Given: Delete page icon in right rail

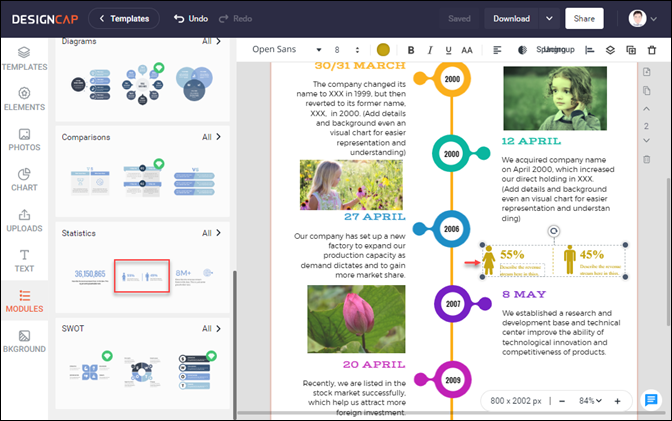Looking at the screenshot, I should click(647, 159).
